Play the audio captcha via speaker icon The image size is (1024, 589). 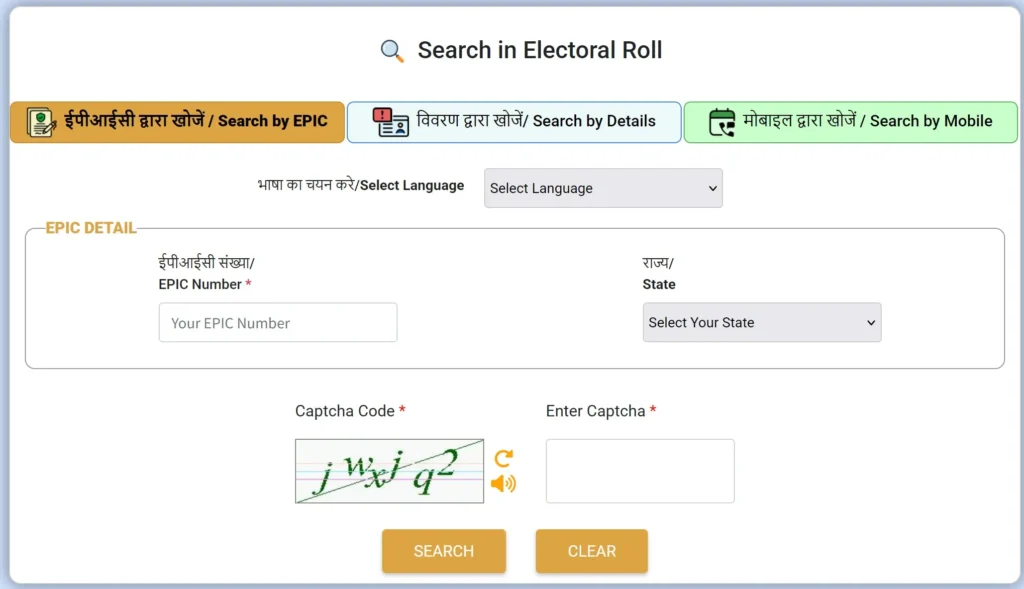[504, 482]
